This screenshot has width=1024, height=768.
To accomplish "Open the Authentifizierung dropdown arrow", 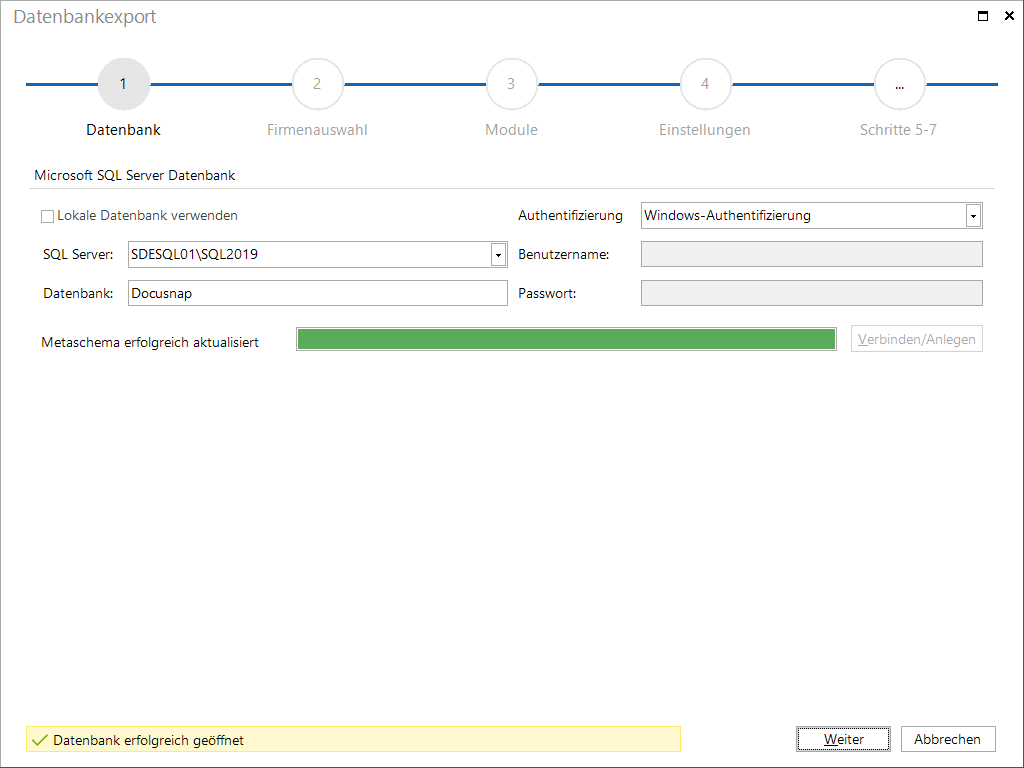I will [x=973, y=216].
